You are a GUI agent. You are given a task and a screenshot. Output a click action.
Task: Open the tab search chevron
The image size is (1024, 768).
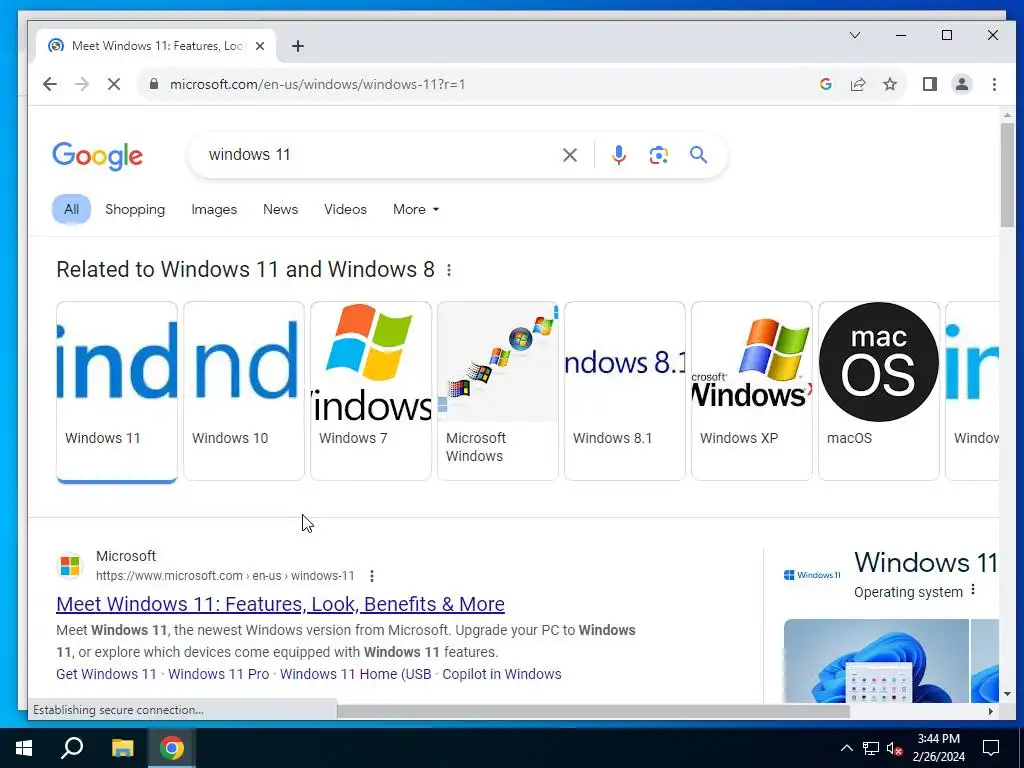point(855,35)
